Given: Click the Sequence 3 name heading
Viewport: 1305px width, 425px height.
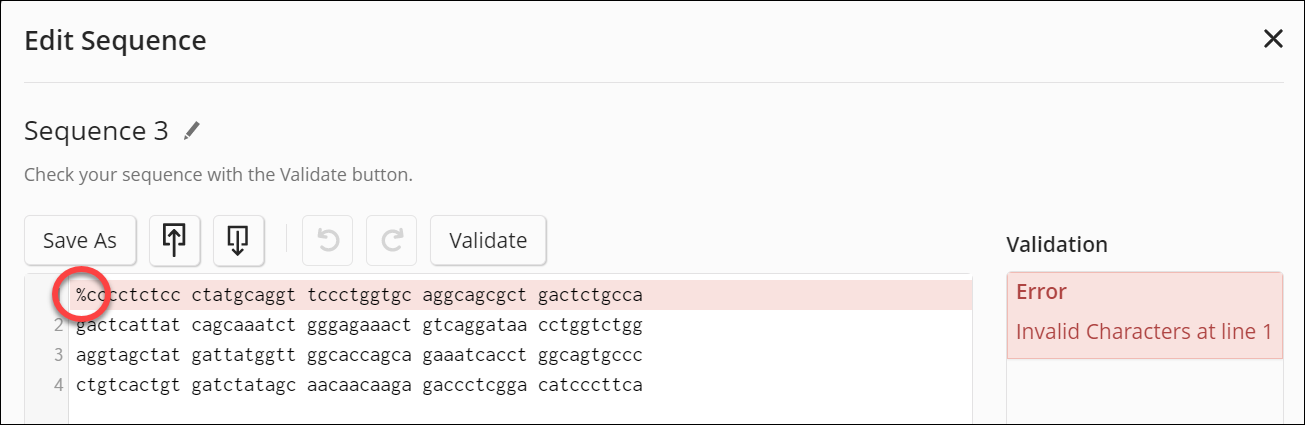Looking at the screenshot, I should click(x=99, y=131).
